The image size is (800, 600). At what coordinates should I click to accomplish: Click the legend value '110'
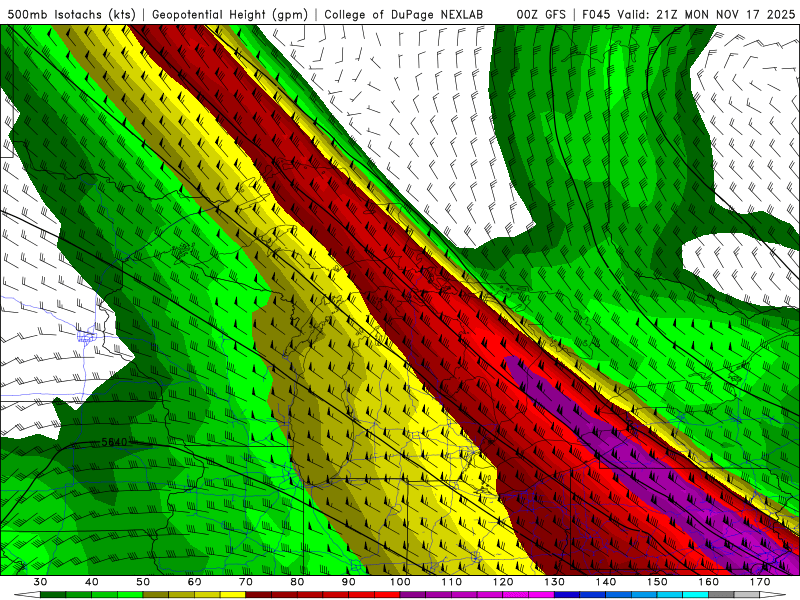(x=452, y=582)
